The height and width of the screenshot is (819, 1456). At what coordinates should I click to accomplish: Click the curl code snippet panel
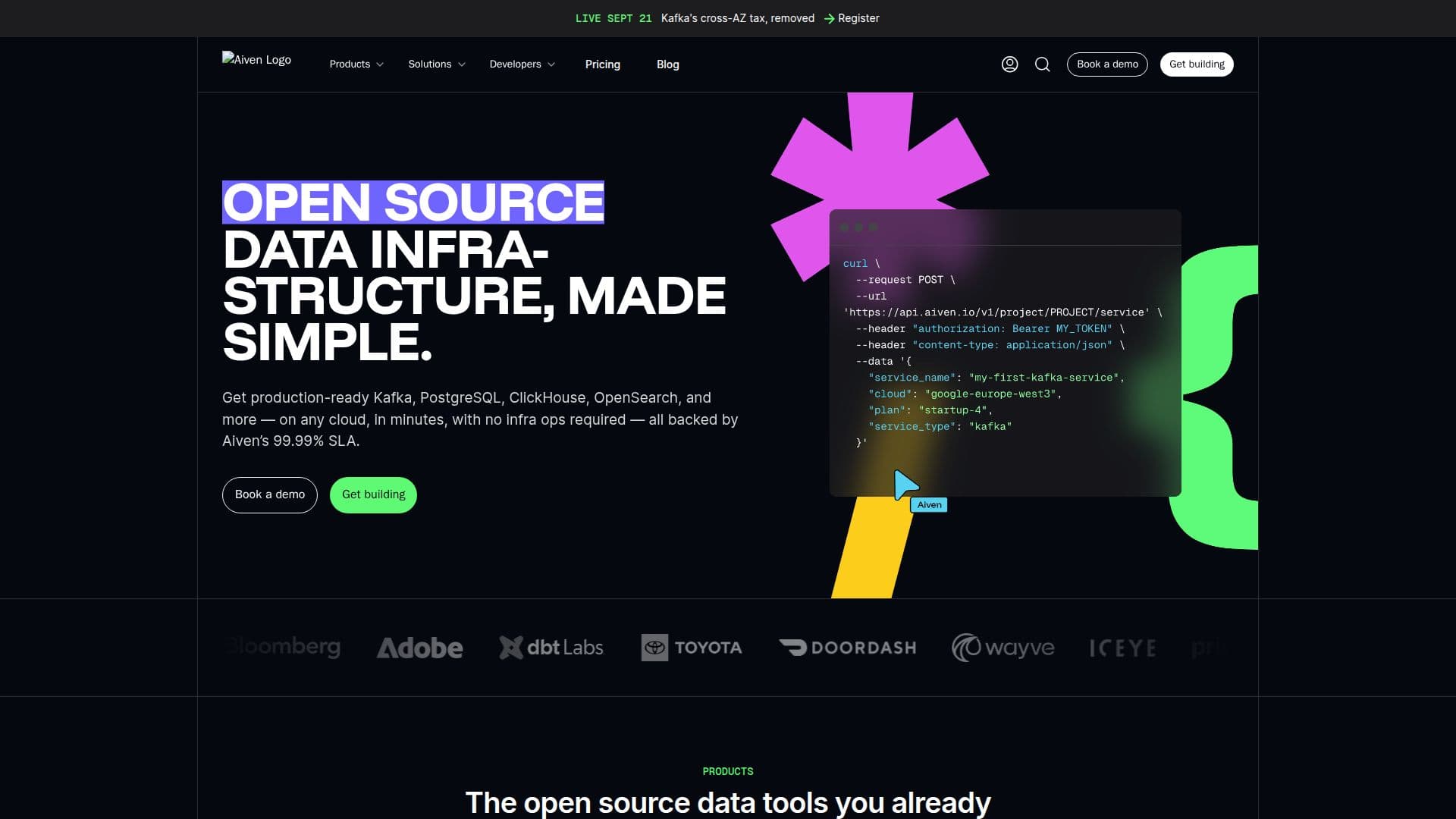pos(1005,353)
